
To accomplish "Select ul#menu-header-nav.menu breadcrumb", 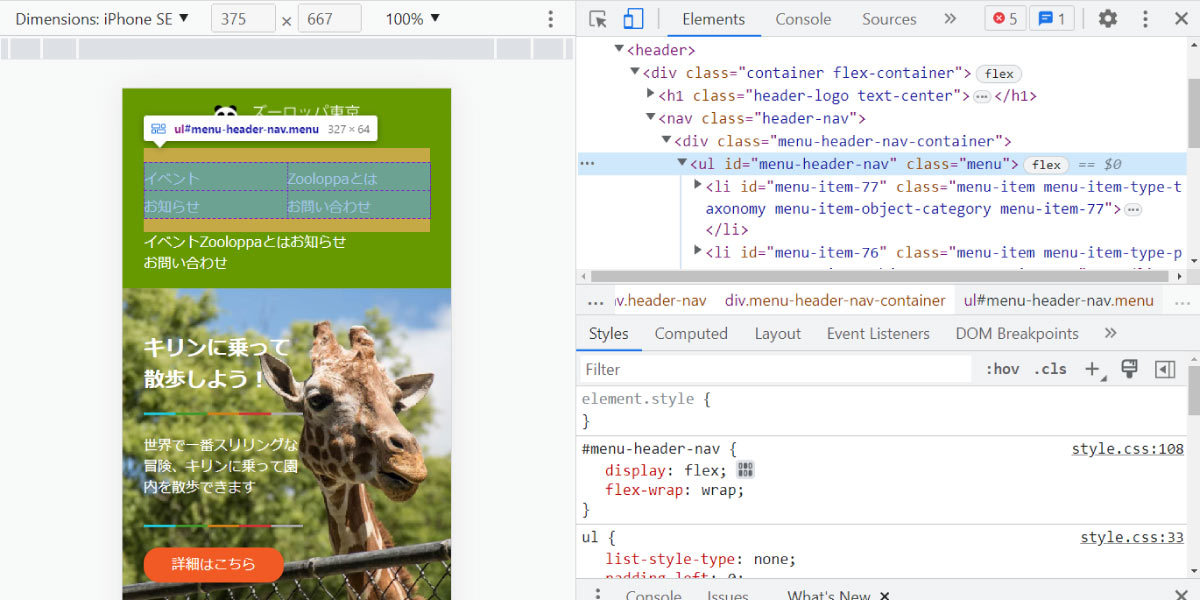I will pos(1059,300).
